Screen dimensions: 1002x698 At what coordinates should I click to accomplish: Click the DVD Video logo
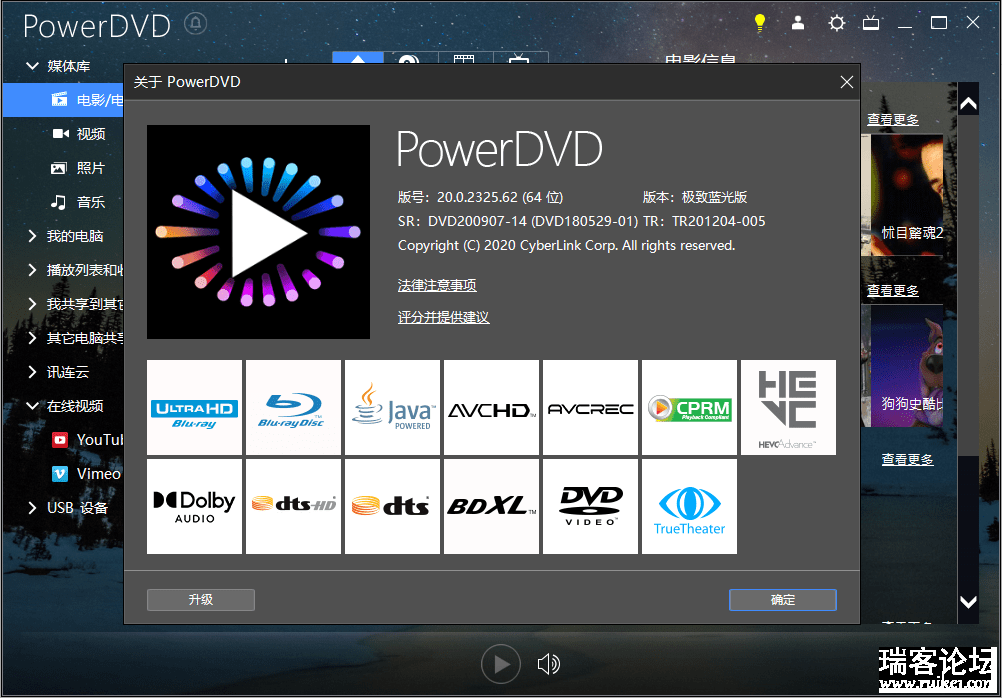tap(590, 506)
